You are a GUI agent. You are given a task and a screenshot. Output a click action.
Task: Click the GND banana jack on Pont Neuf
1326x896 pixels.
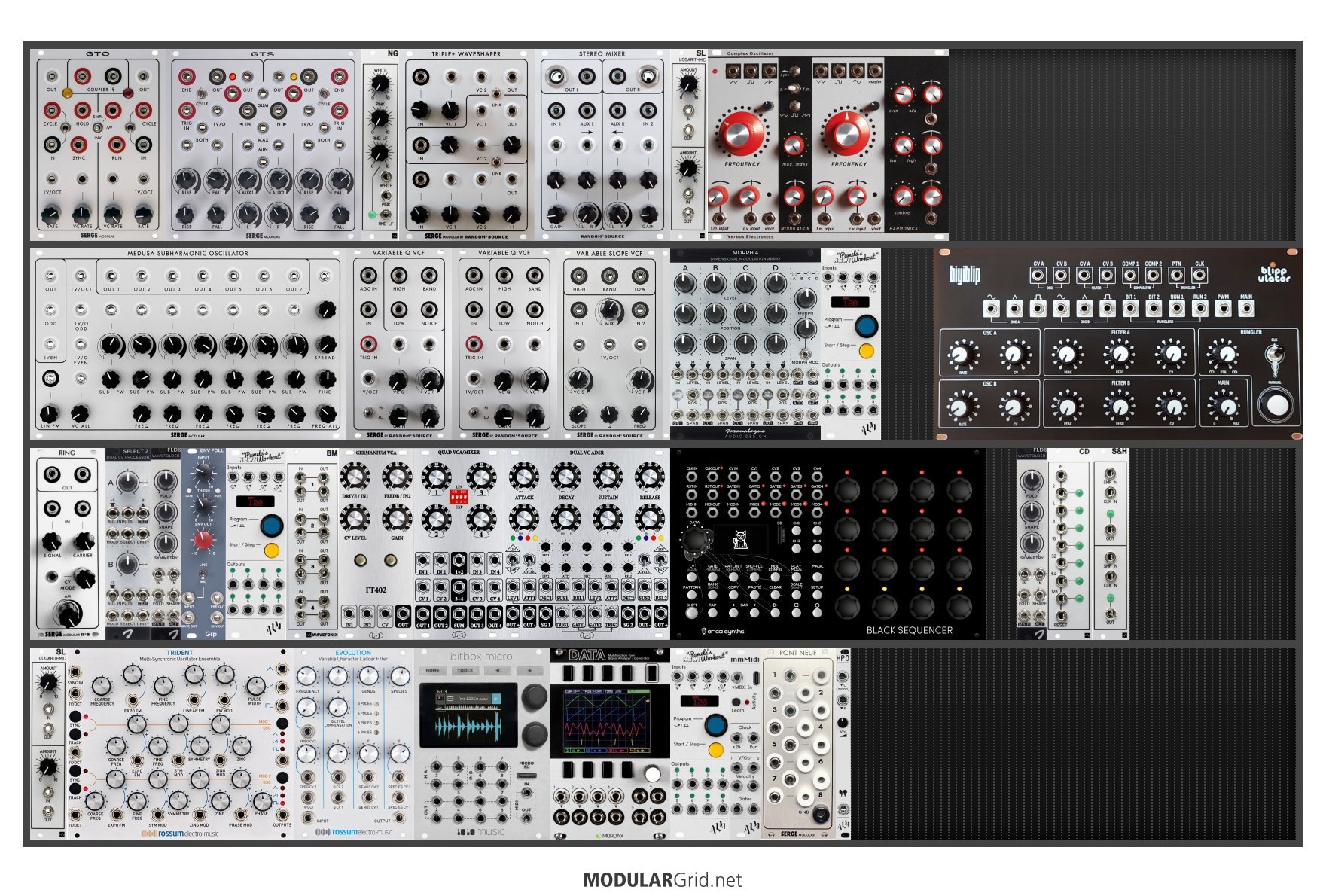[x=819, y=815]
